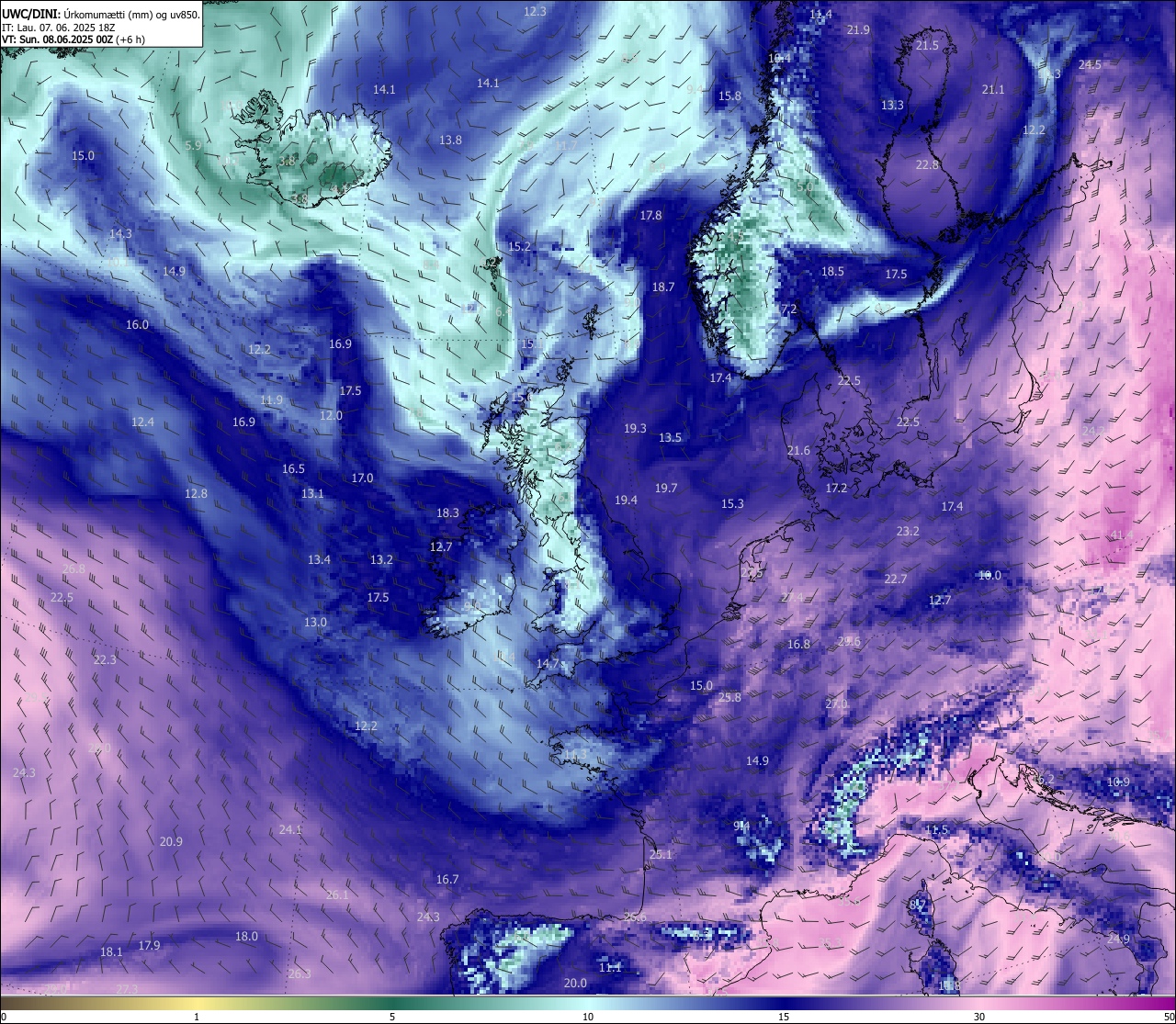Click the 50 tick label on color scale
This screenshot has width=1176, height=1024.
pyautogui.click(x=1169, y=1017)
